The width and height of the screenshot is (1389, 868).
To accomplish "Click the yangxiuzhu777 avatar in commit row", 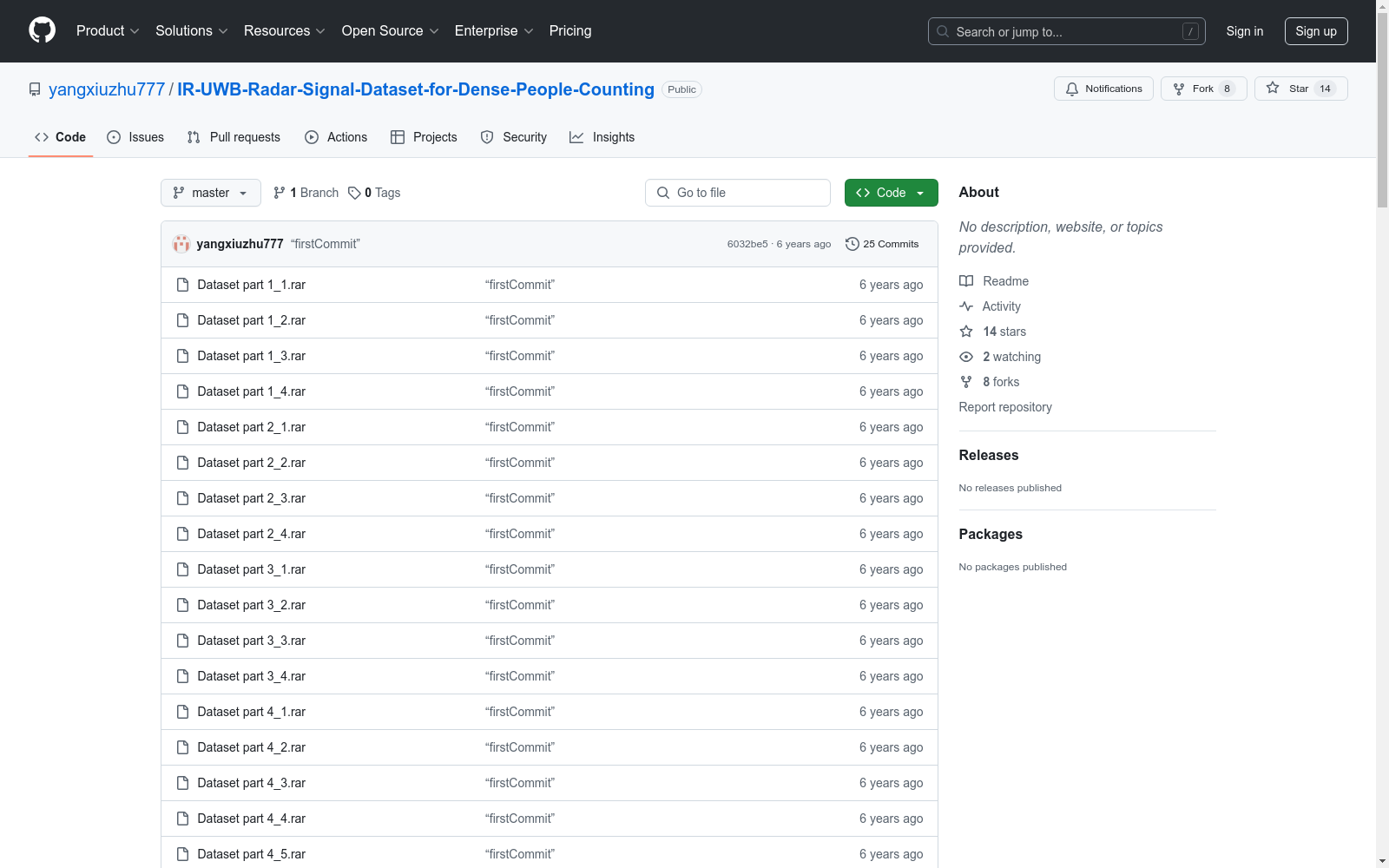I will (x=181, y=244).
